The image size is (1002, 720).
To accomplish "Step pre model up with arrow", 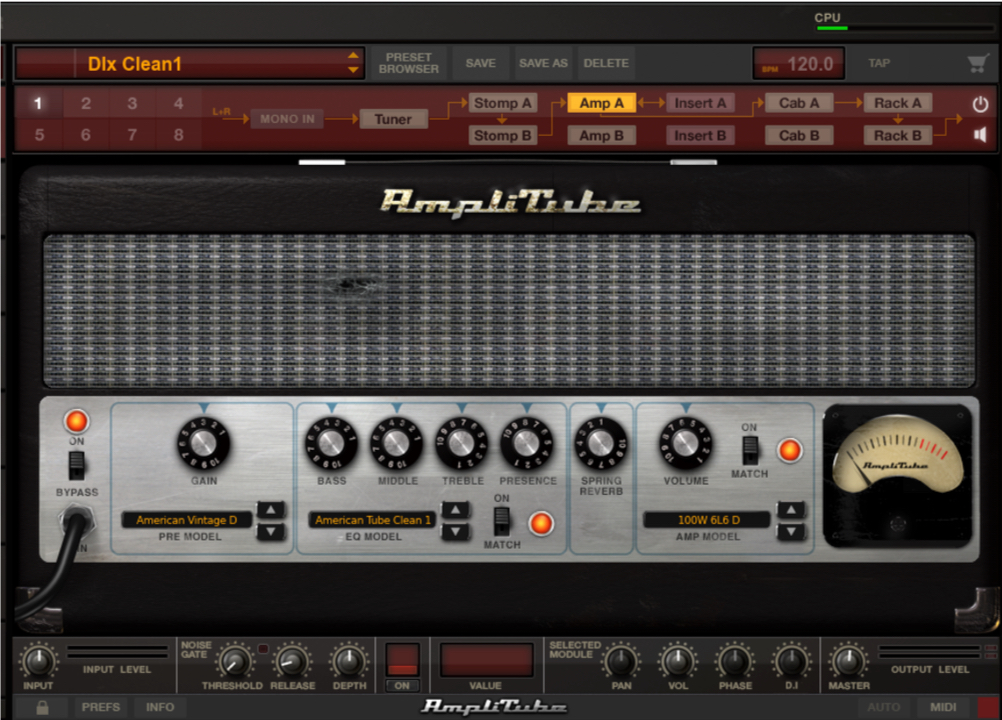I will (271, 510).
